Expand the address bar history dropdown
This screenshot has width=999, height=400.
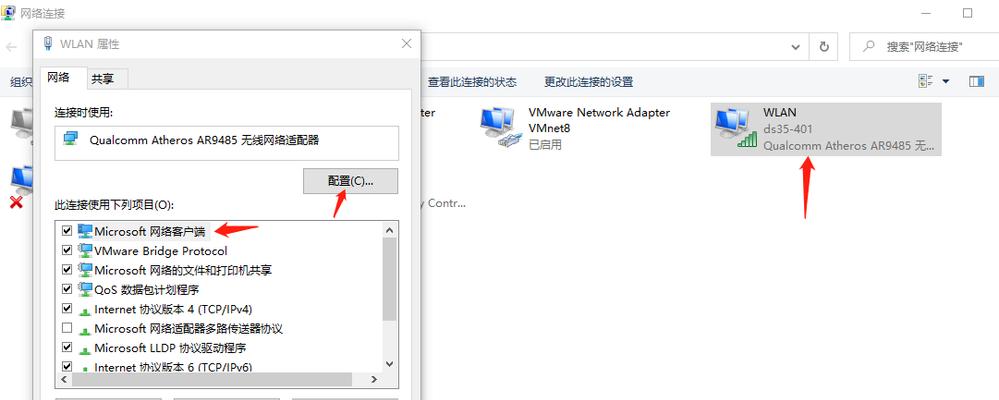(796, 47)
